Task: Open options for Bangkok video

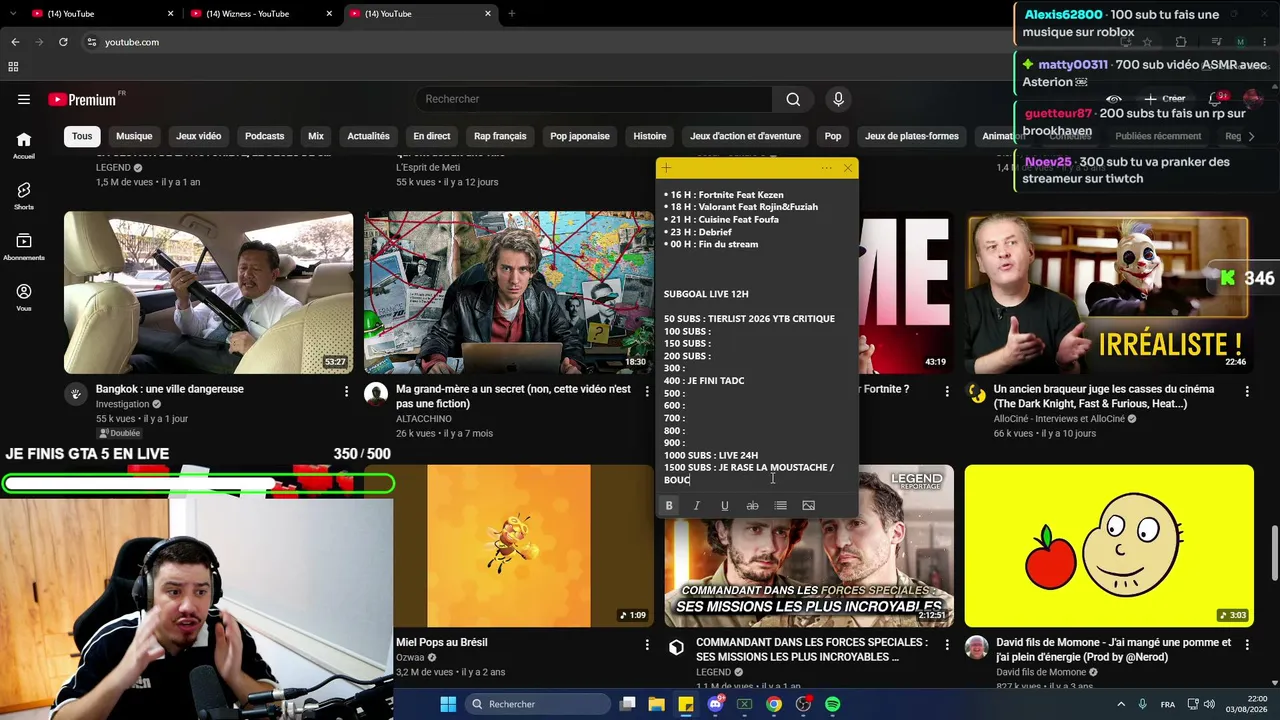Action: point(346,391)
